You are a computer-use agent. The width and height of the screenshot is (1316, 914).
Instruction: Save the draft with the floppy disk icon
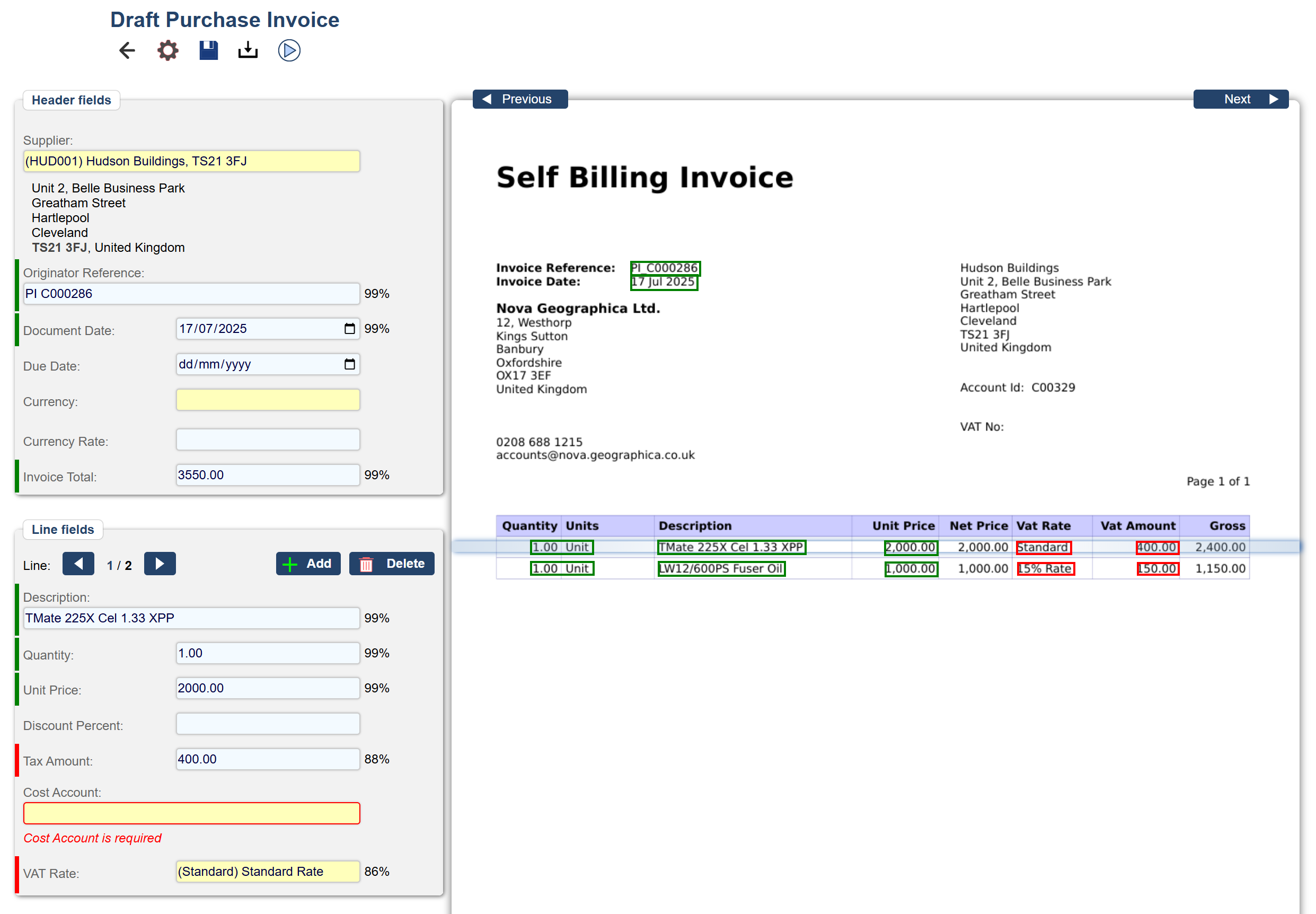click(208, 50)
